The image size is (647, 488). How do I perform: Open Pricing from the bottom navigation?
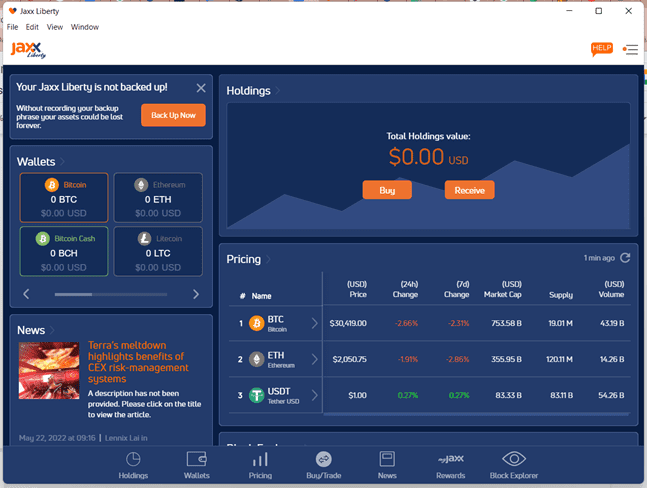260,465
